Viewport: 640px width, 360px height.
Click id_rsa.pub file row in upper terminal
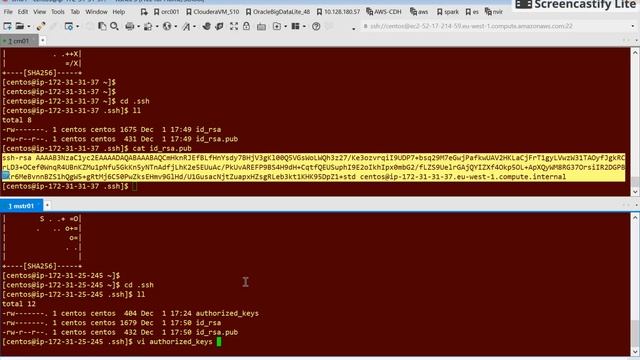(x=120, y=139)
